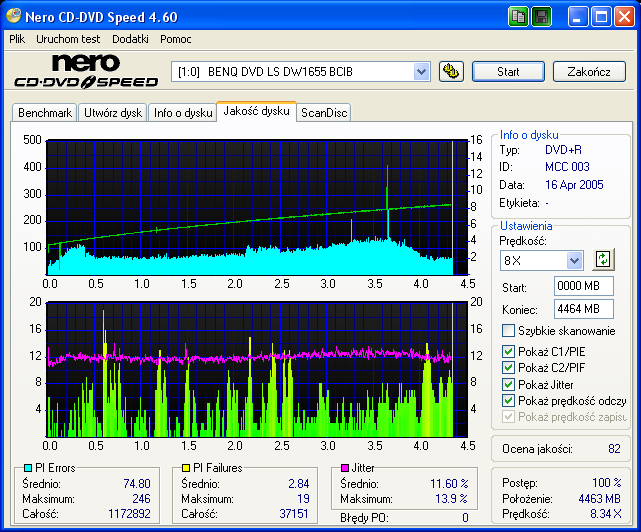Click the disabled Pokaż prędkość zapisu checkbox
Image resolution: width=641 pixels, height=532 pixels.
point(508,417)
